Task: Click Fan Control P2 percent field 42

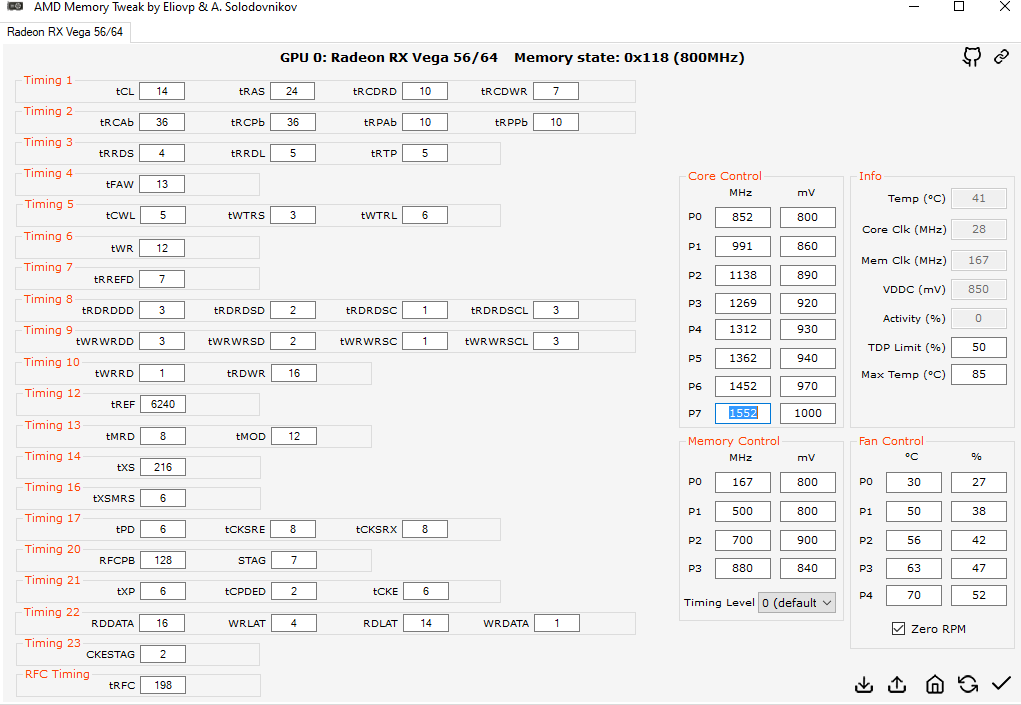Action: tap(979, 540)
